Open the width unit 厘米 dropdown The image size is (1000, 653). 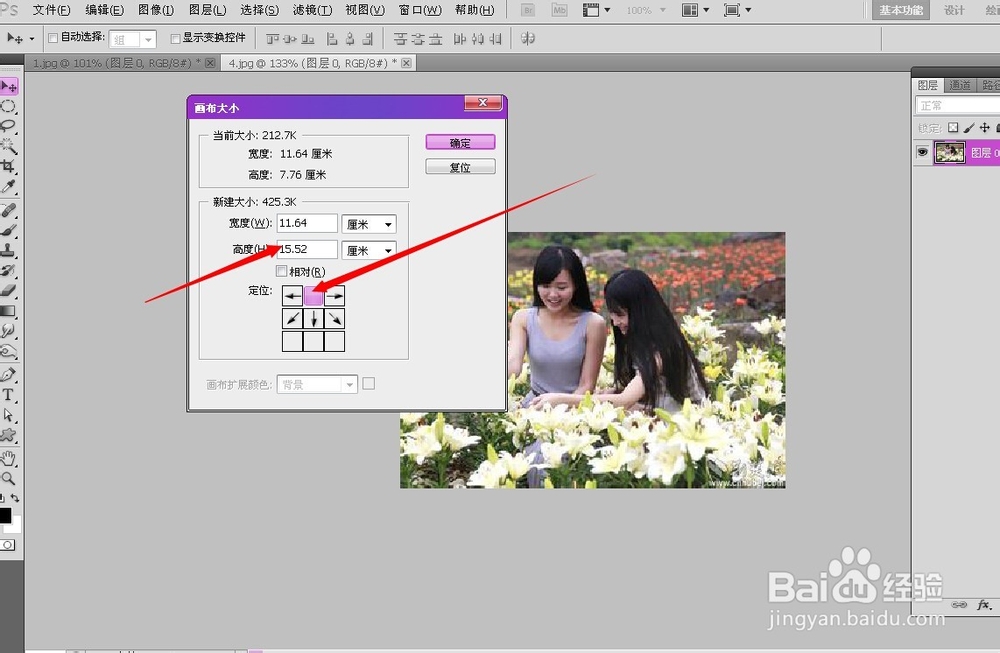coord(369,224)
